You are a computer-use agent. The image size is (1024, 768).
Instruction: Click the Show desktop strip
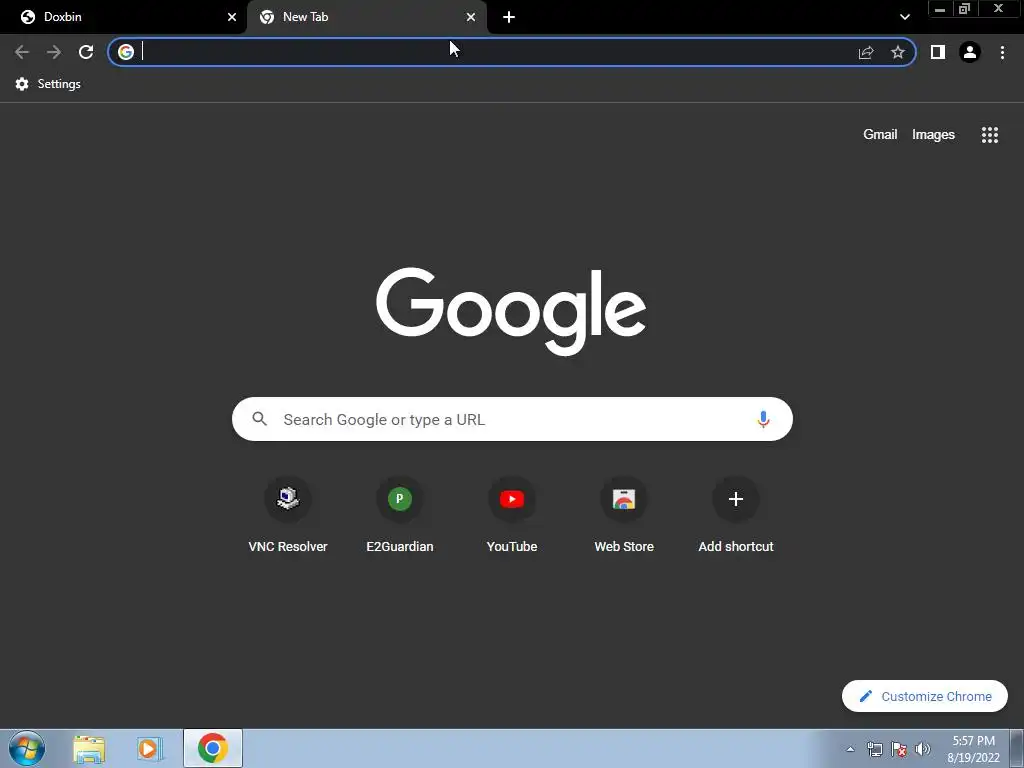pyautogui.click(x=1017, y=748)
